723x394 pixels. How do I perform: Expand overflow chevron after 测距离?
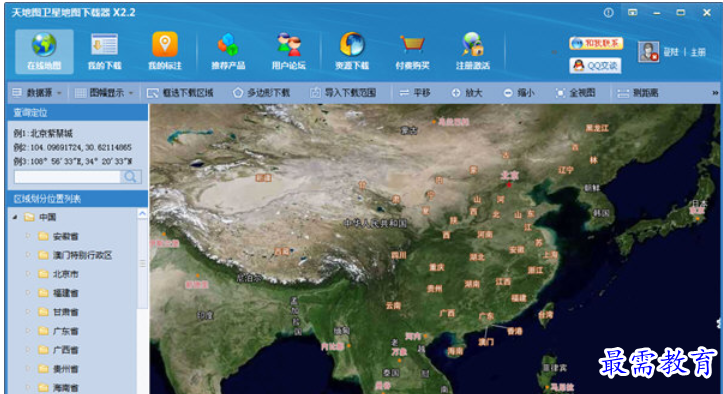[x=715, y=93]
